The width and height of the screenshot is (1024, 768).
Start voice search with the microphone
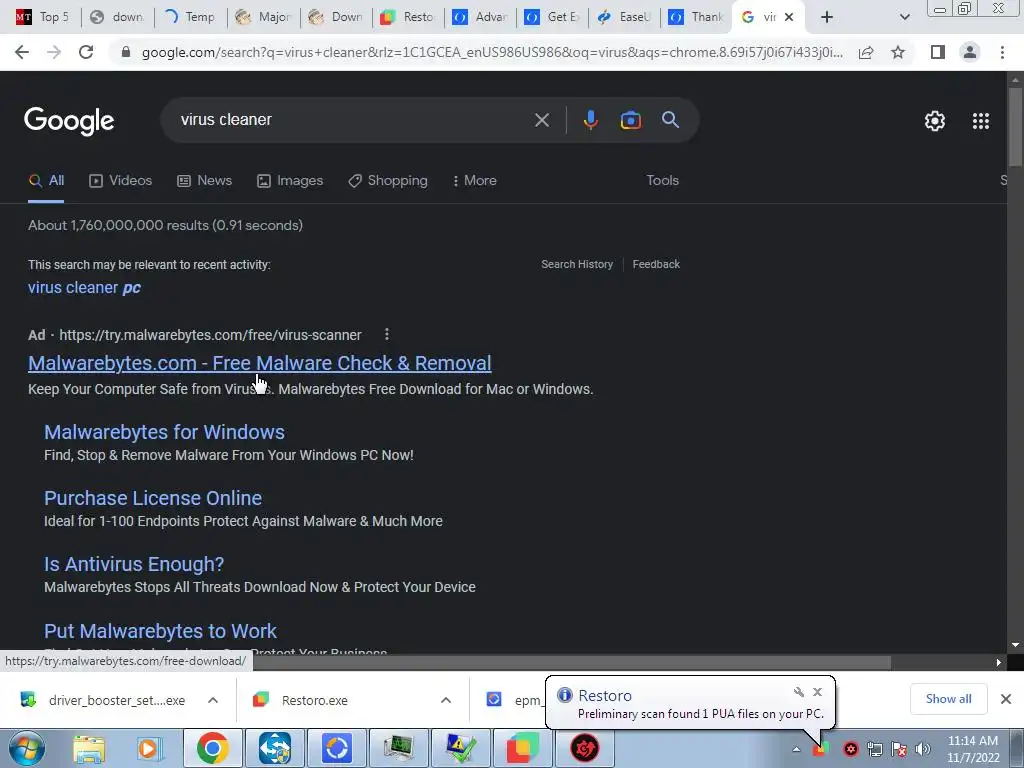[590, 120]
